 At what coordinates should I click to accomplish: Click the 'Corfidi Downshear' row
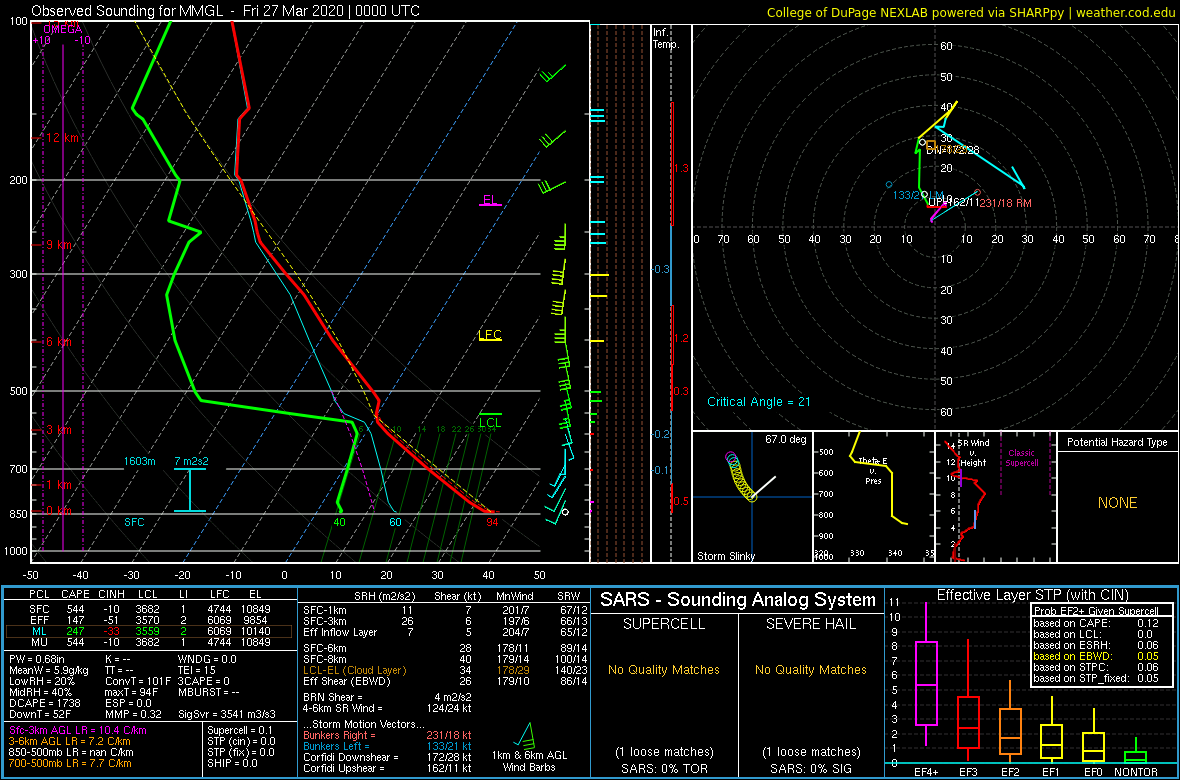pyautogui.click(x=388, y=758)
